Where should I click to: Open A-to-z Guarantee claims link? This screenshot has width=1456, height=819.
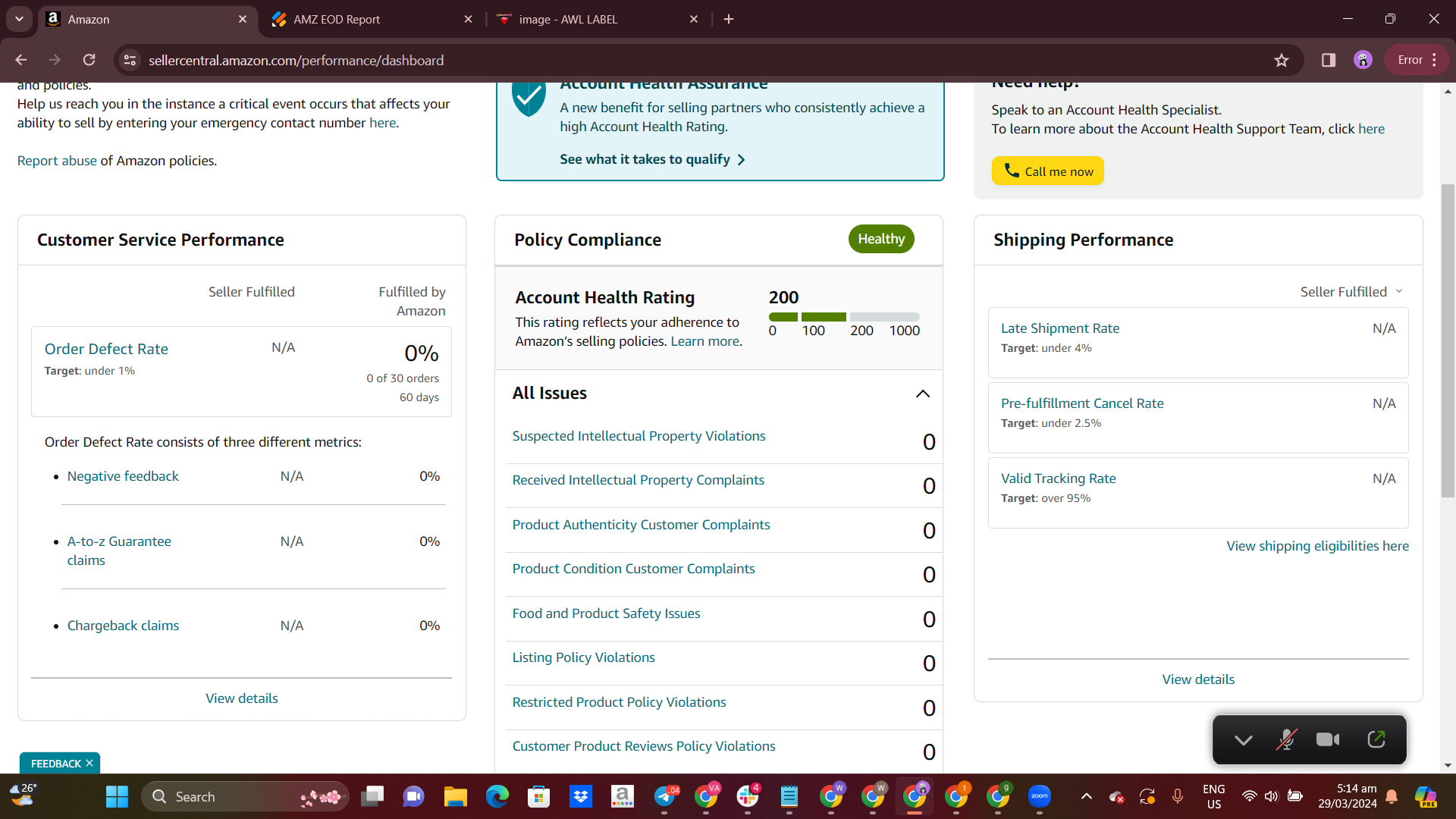(x=119, y=551)
